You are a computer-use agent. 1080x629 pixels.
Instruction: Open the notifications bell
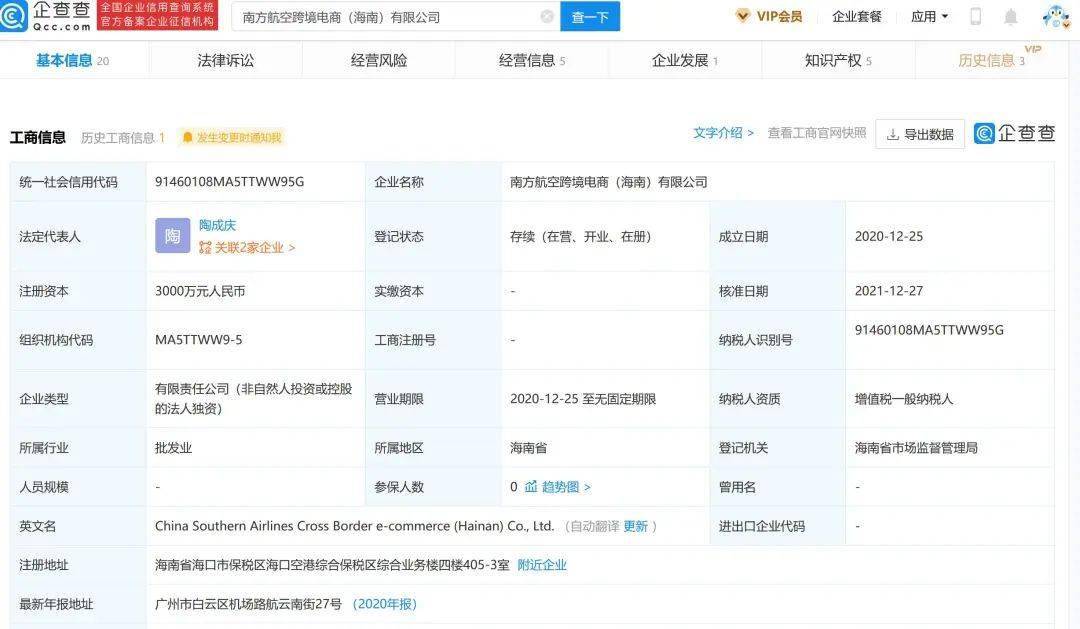tap(1011, 16)
